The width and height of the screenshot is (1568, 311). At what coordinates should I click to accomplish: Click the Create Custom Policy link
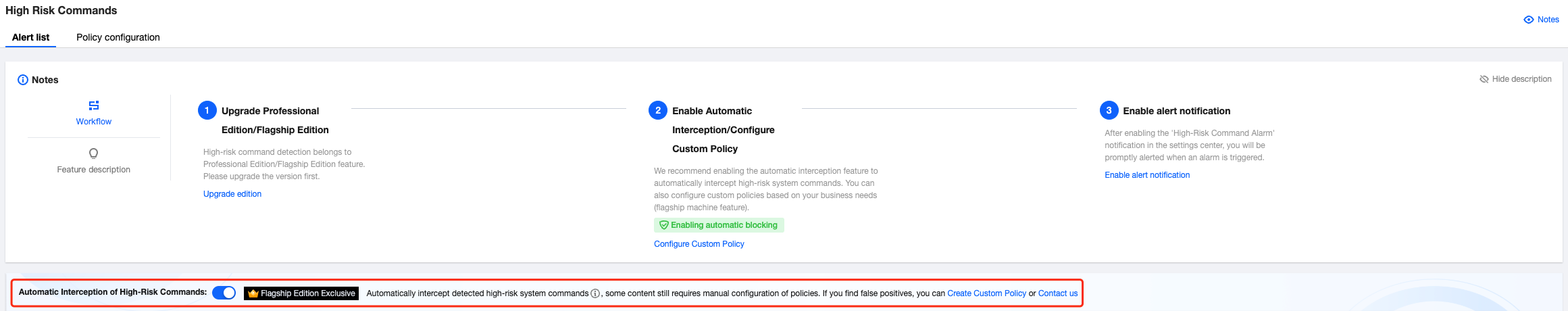point(986,293)
